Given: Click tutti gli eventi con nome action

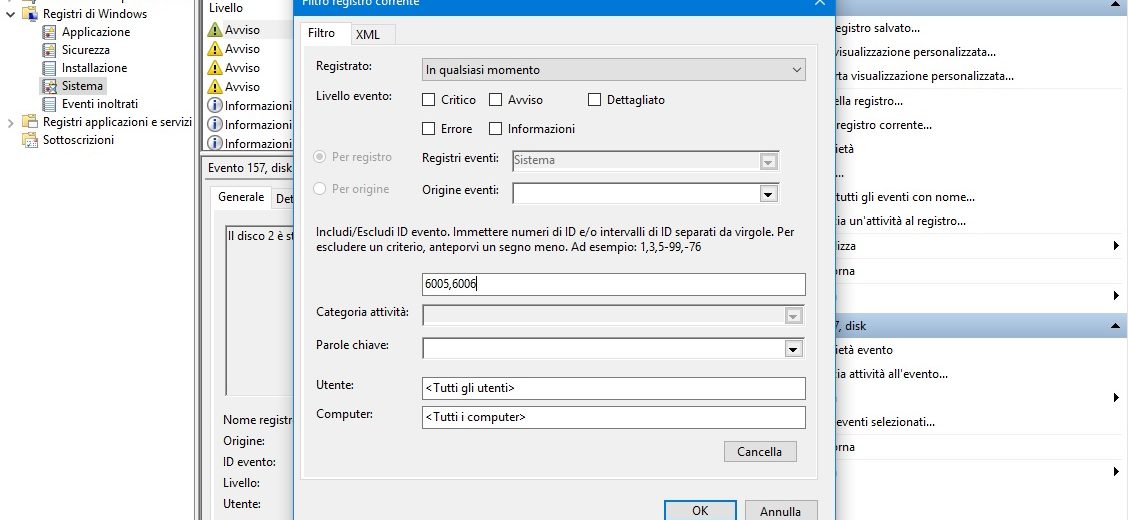Looking at the screenshot, I should [905, 197].
